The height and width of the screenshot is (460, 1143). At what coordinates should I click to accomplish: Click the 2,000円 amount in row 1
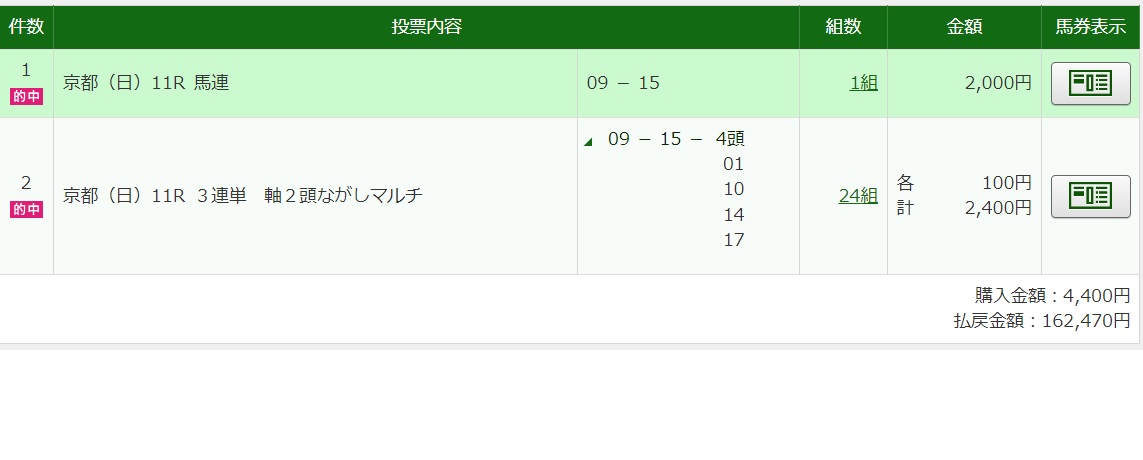[x=998, y=83]
